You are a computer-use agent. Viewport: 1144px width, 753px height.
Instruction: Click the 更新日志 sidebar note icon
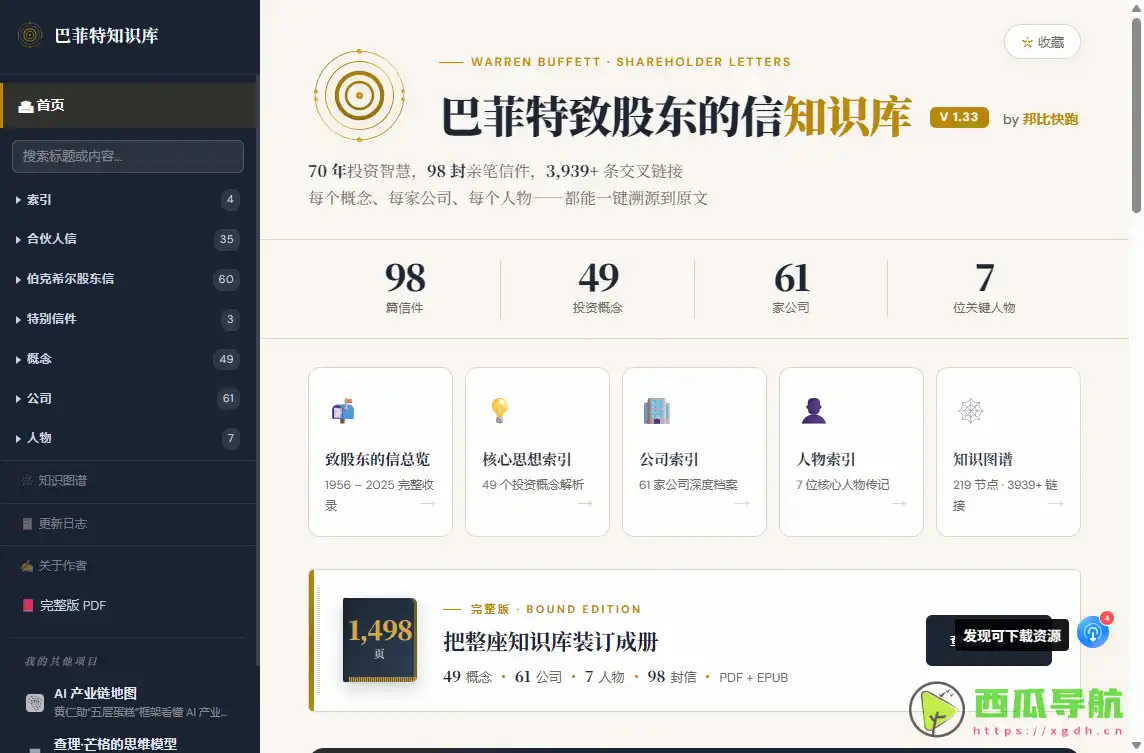(x=28, y=524)
